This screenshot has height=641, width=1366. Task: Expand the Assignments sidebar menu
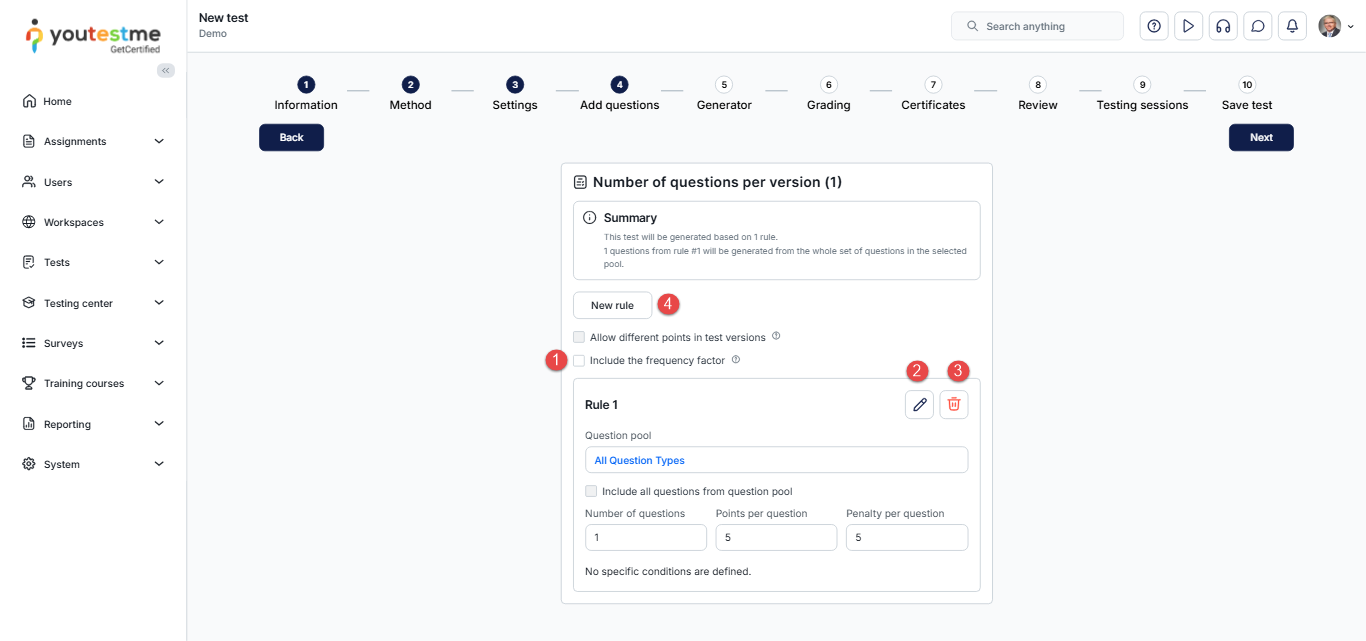(92, 141)
